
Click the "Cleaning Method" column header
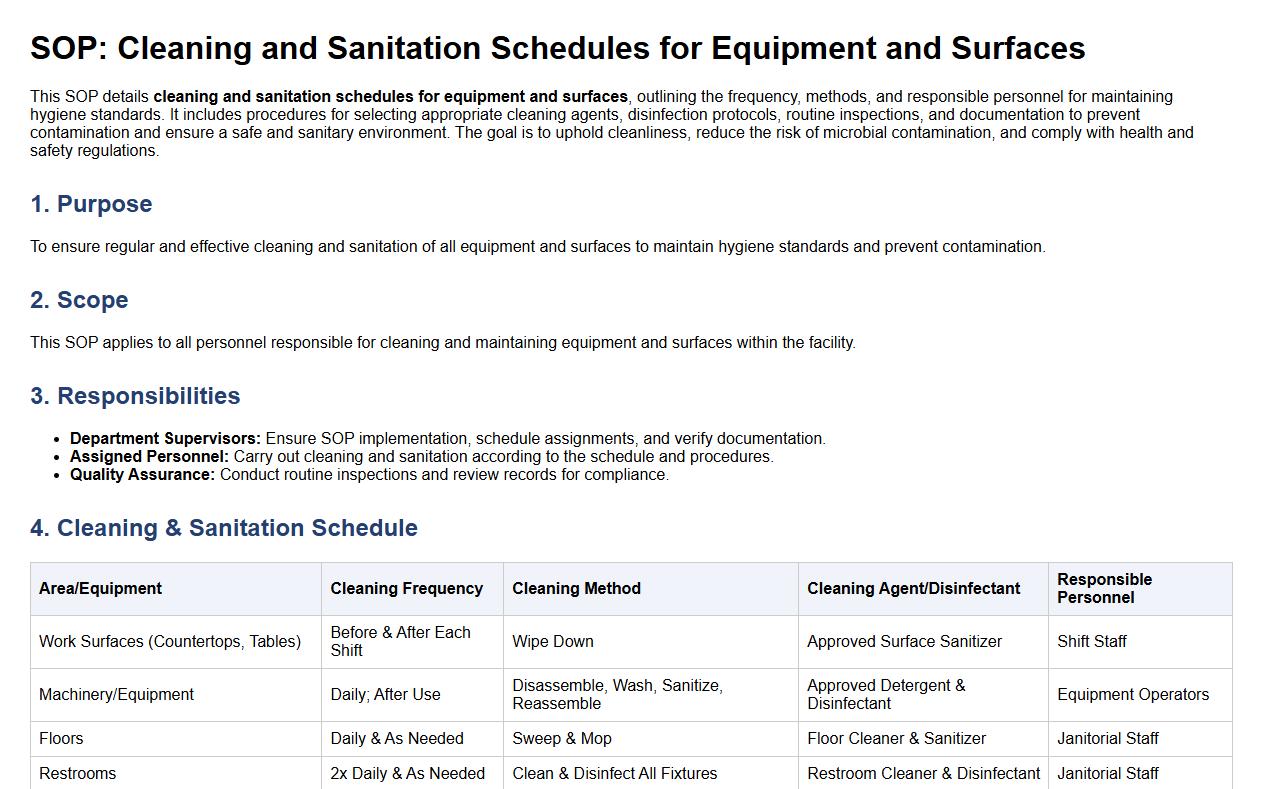click(576, 588)
